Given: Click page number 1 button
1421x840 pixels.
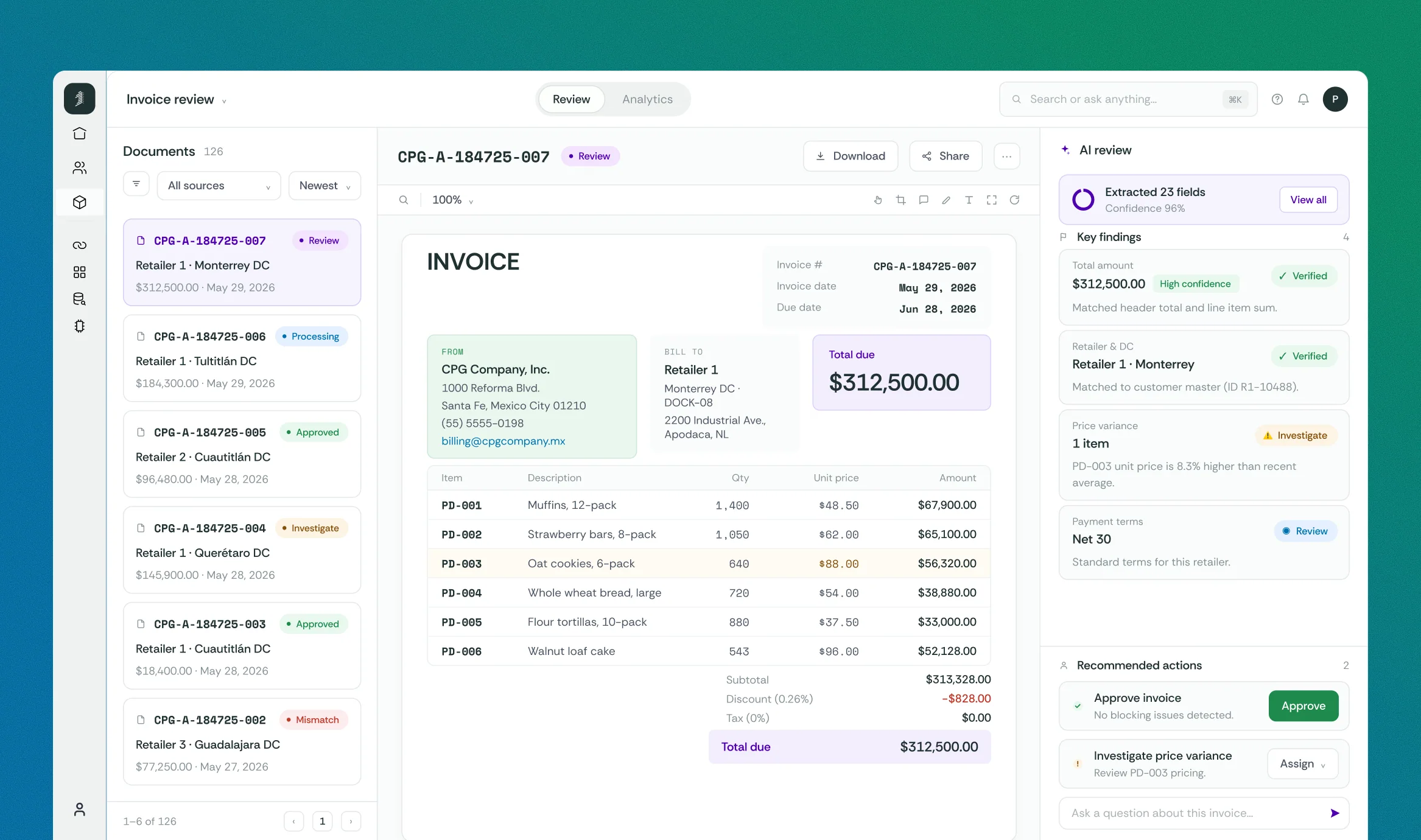Looking at the screenshot, I should (x=322, y=822).
